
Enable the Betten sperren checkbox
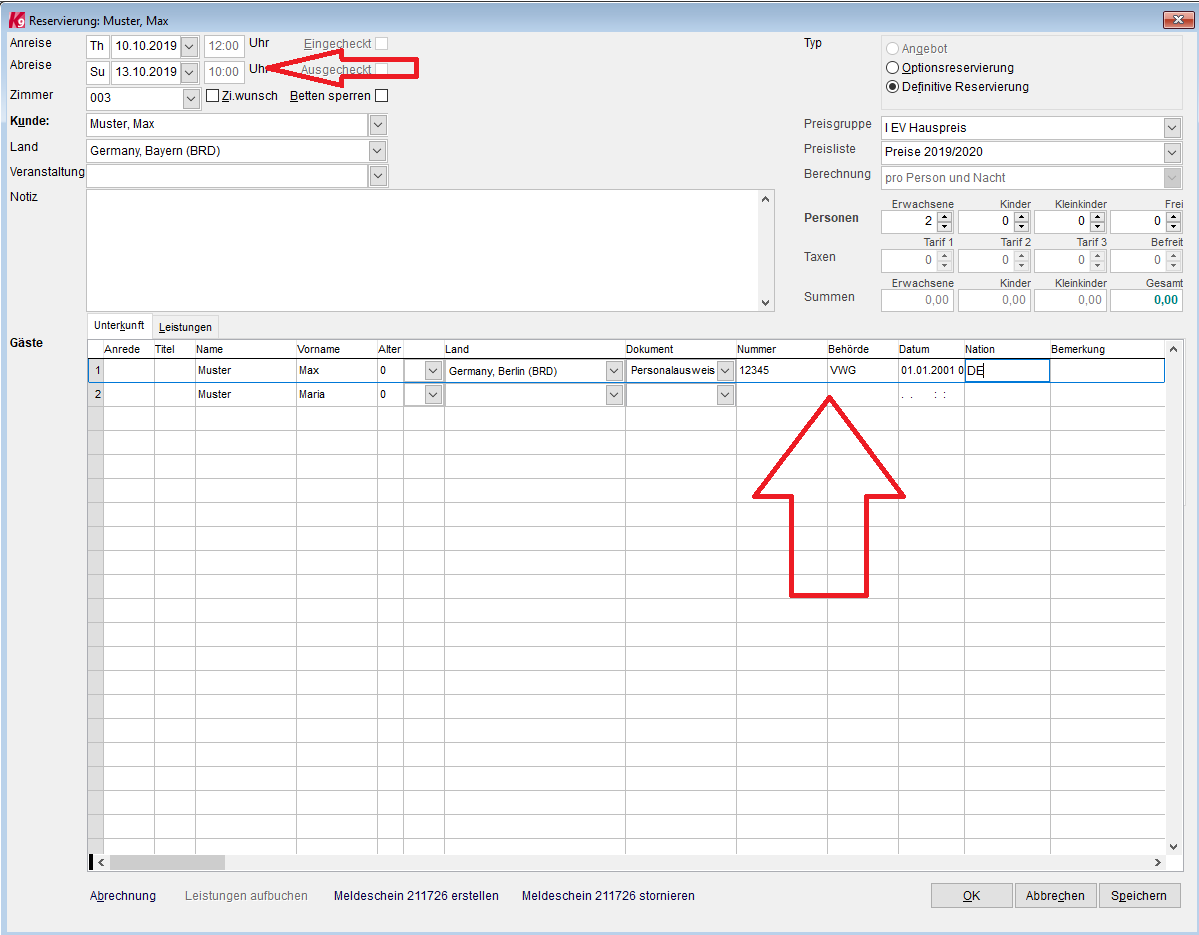pyautogui.click(x=382, y=96)
